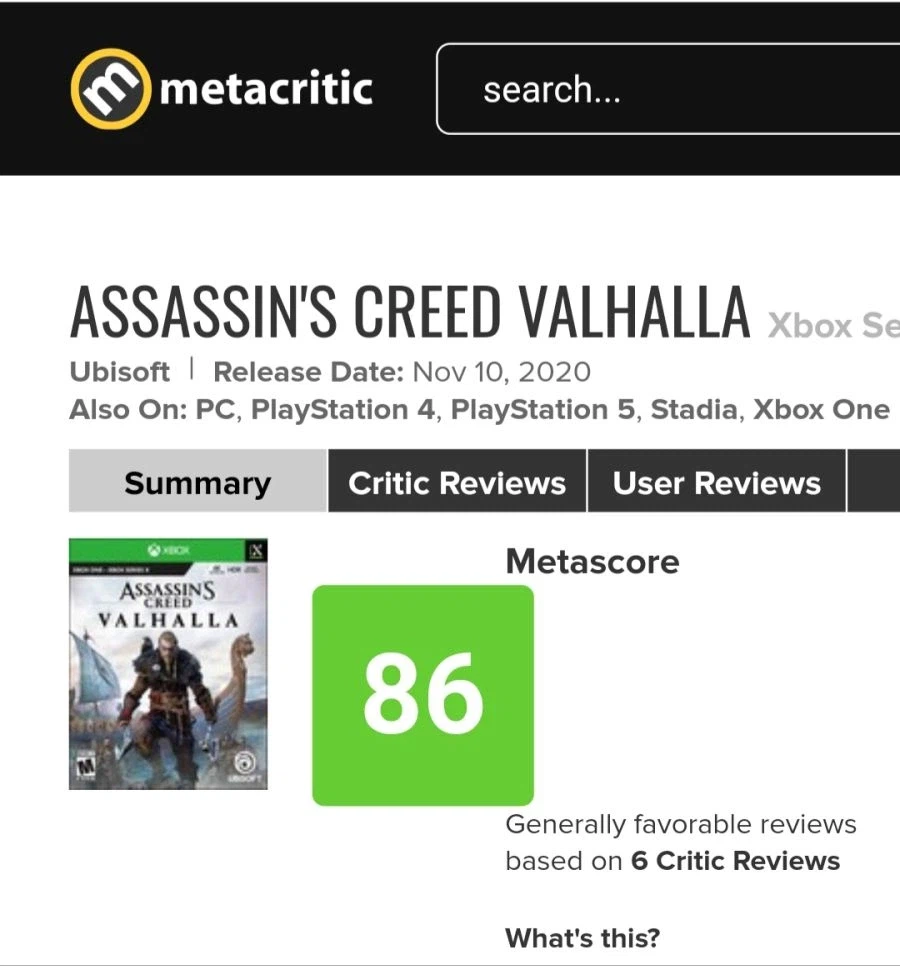Click the "What's this?" link
The height and width of the screenshot is (966, 900).
(582, 938)
